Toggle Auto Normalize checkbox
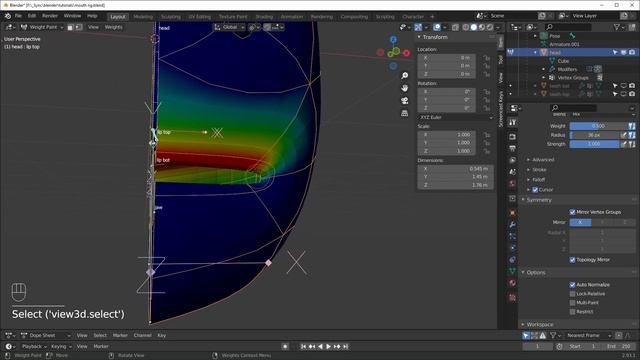The image size is (640, 360). [572, 285]
